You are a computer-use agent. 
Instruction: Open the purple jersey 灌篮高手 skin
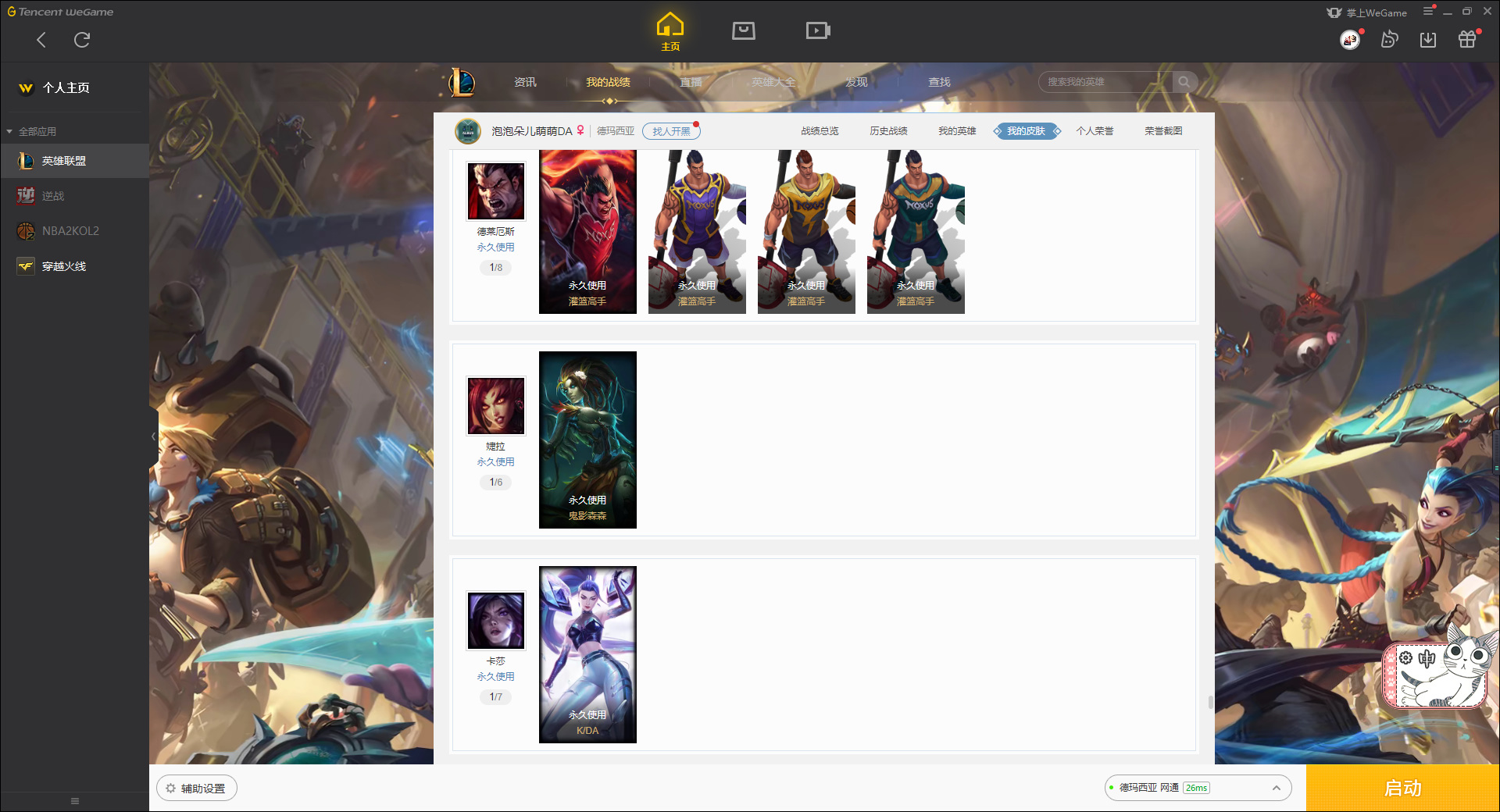697,232
